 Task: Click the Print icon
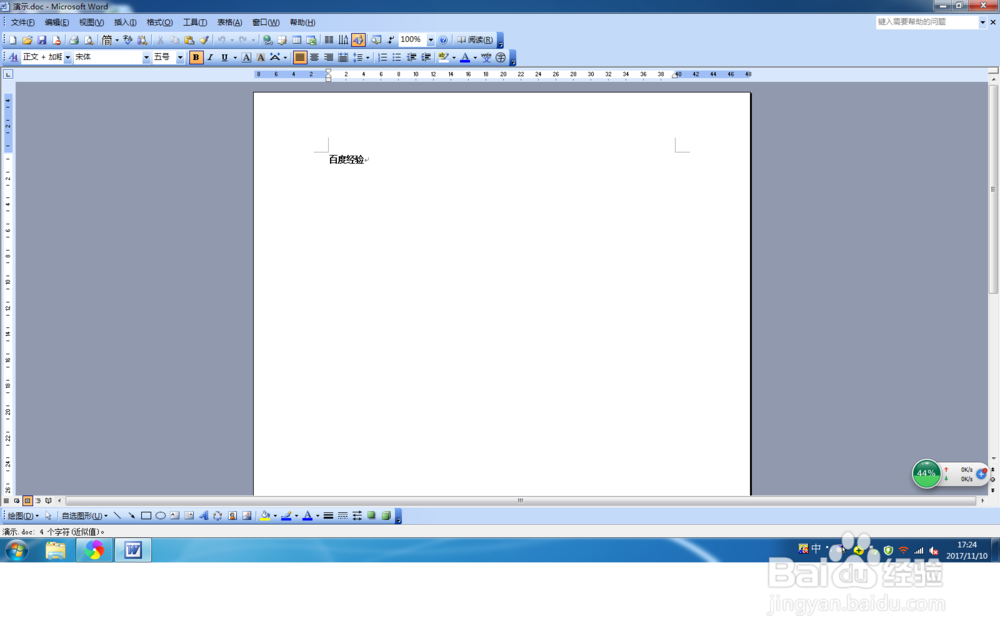tap(74, 40)
